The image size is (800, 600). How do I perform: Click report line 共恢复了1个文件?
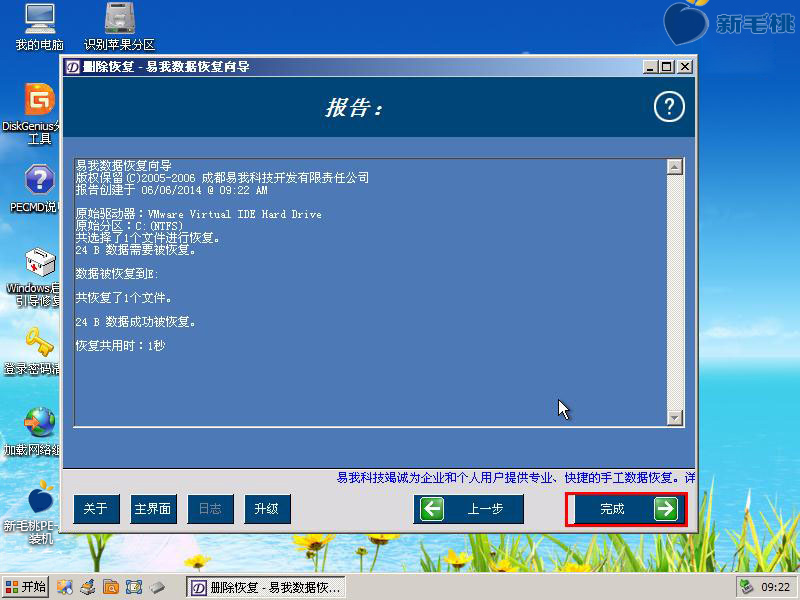click(x=124, y=297)
